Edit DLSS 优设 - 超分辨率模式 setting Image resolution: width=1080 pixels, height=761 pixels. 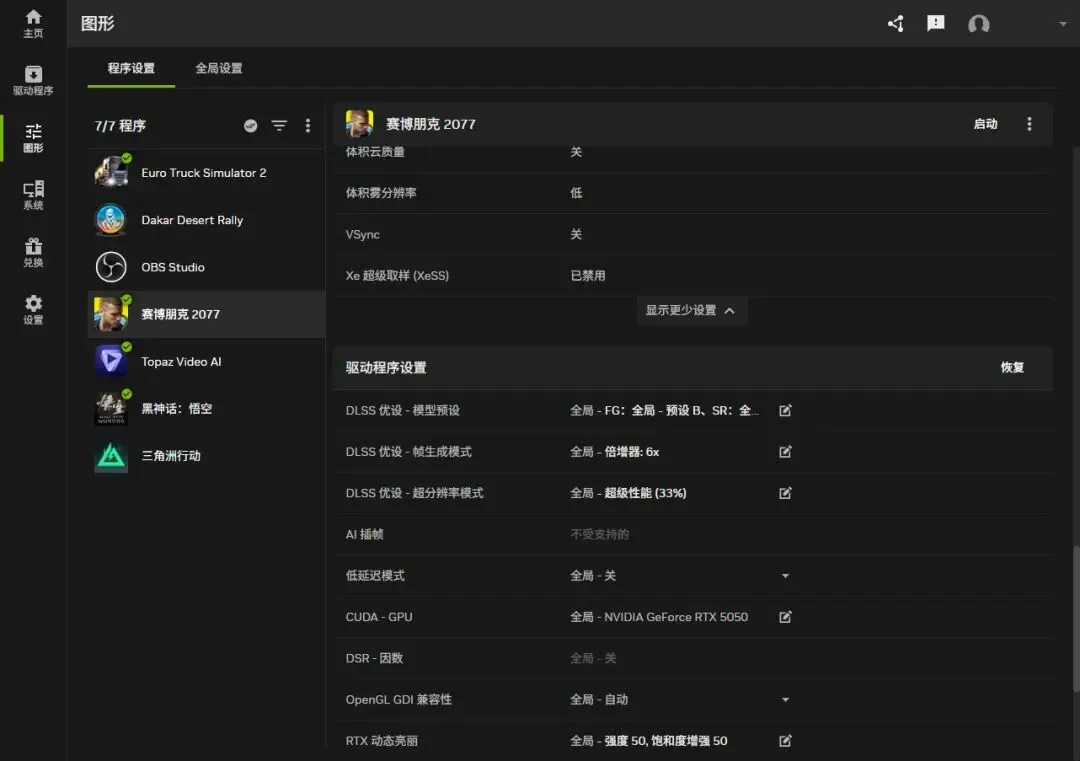pos(785,493)
